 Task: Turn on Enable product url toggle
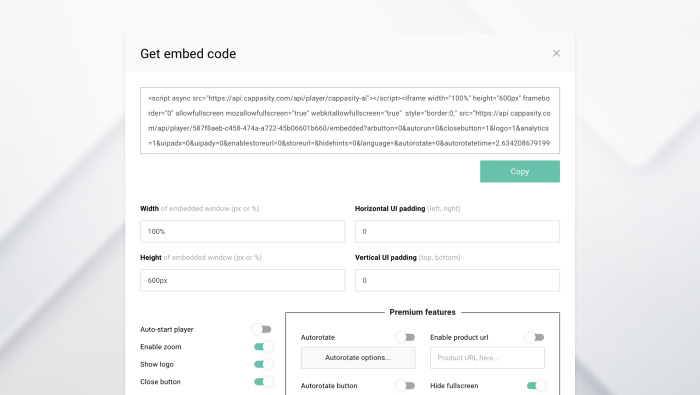click(535, 337)
